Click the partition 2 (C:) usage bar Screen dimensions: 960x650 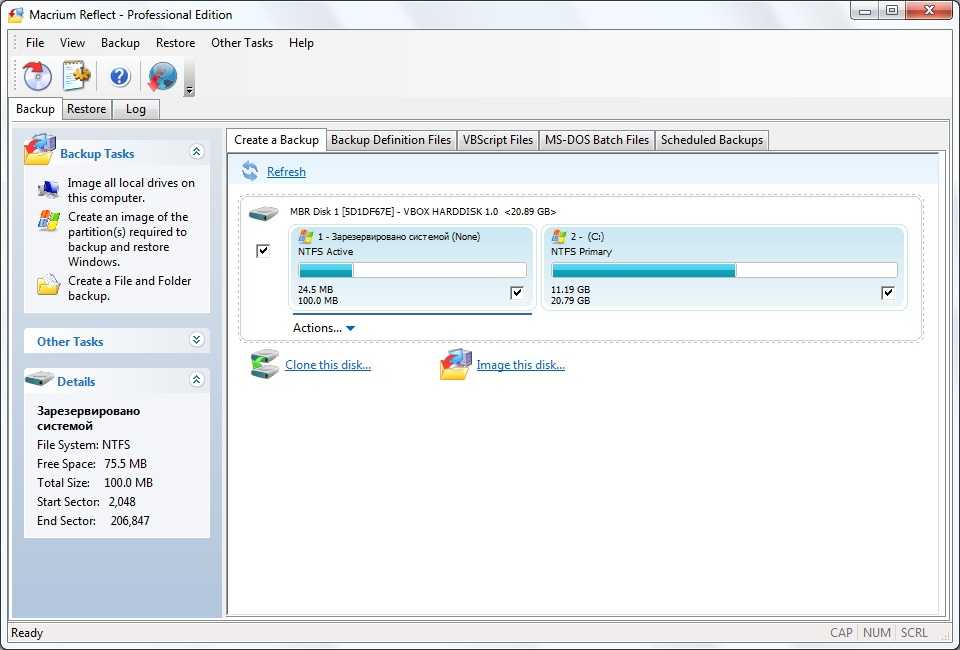tap(724, 270)
